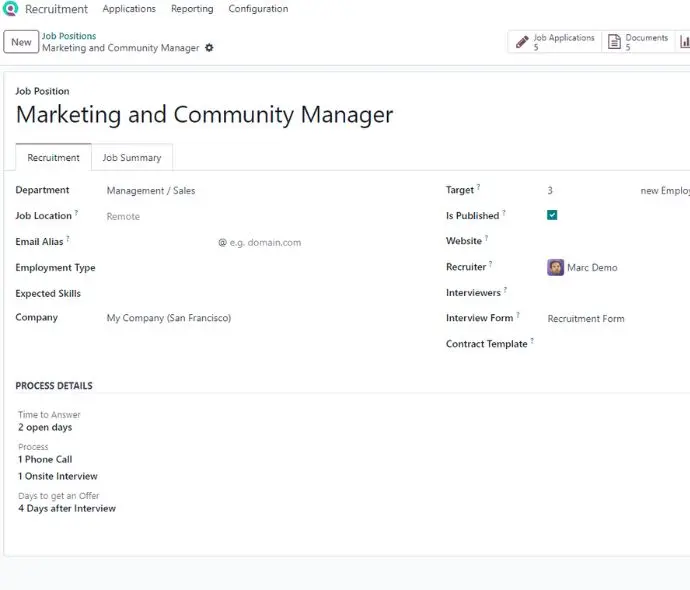Click the Documents page icon
The image size is (690, 590).
(614, 42)
